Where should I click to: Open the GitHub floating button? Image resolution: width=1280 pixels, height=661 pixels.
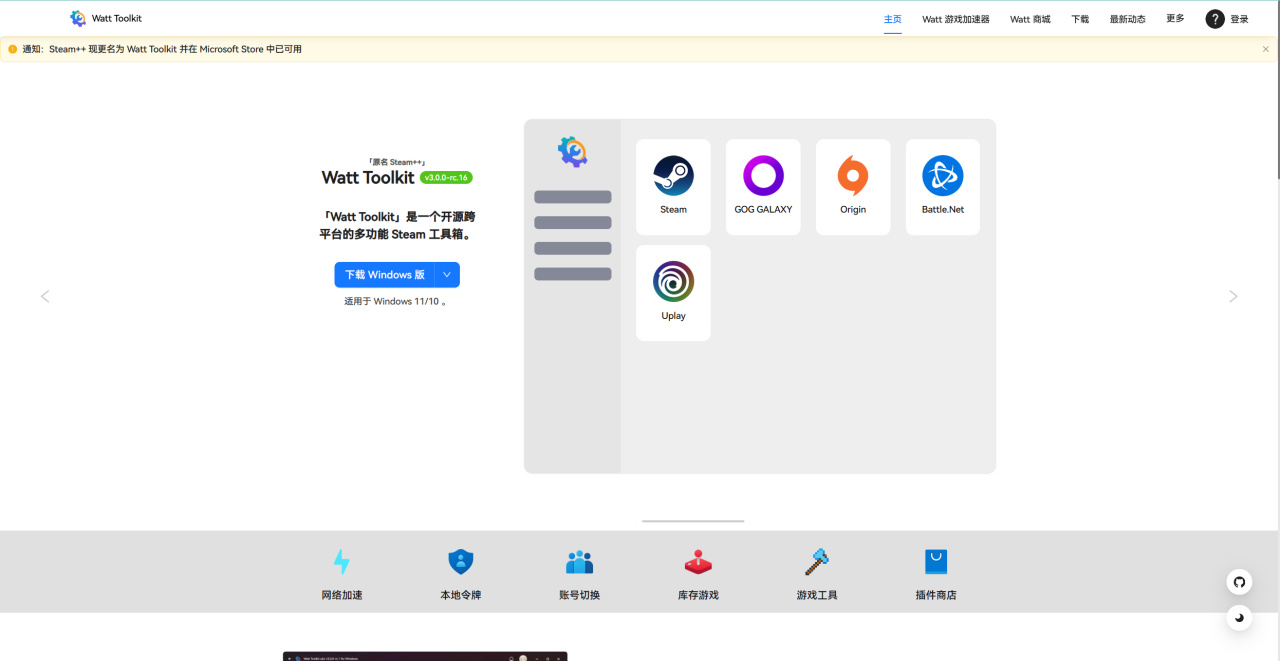pyautogui.click(x=1240, y=582)
